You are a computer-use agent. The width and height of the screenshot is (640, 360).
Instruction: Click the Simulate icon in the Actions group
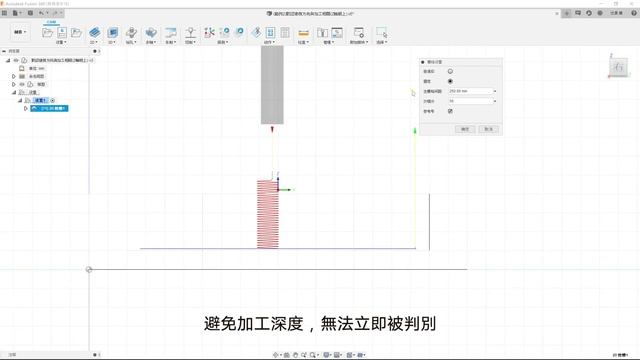pyautogui.click(x=256, y=32)
